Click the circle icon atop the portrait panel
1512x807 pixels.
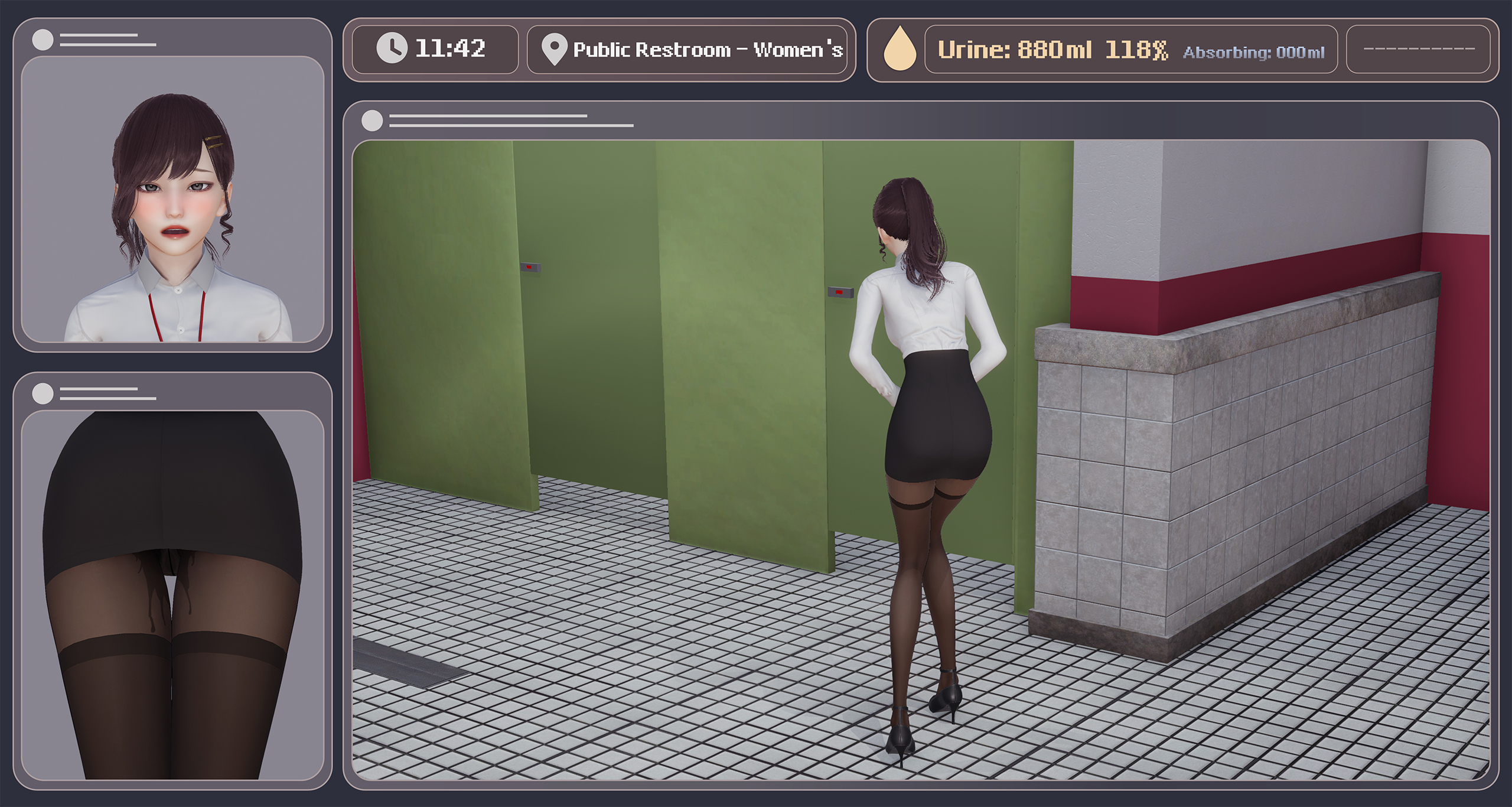click(x=43, y=40)
